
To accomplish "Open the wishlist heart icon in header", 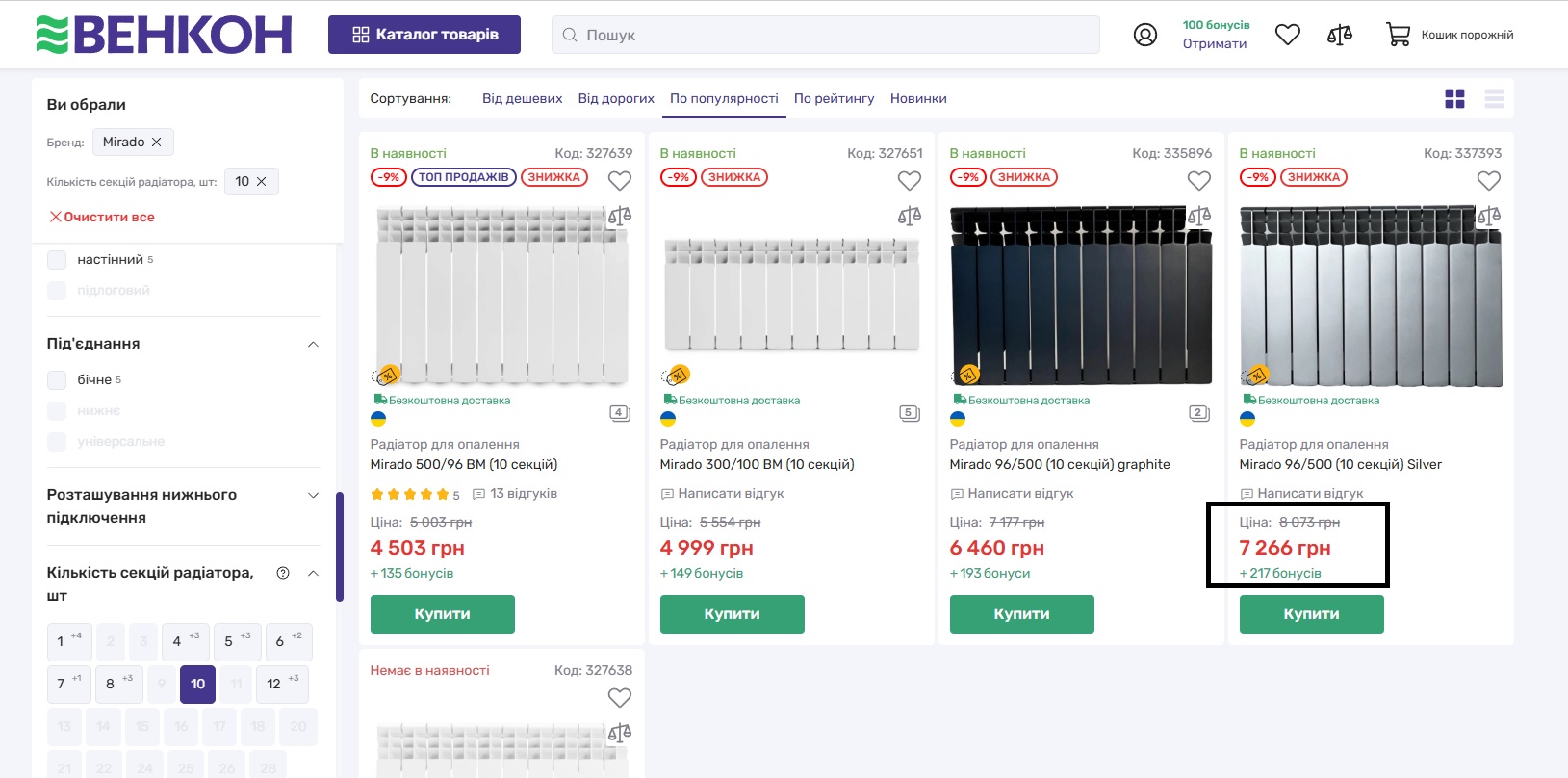I will (x=1288, y=35).
